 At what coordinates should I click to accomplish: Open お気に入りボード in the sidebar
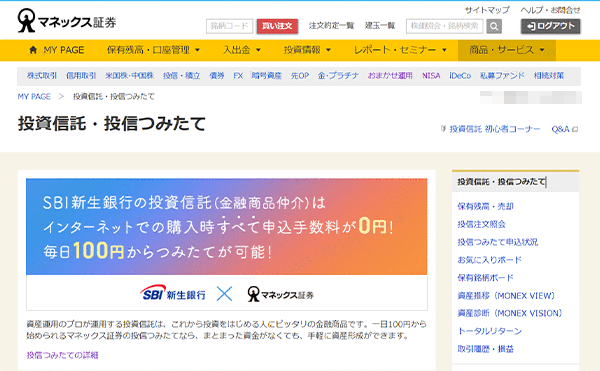(490, 260)
